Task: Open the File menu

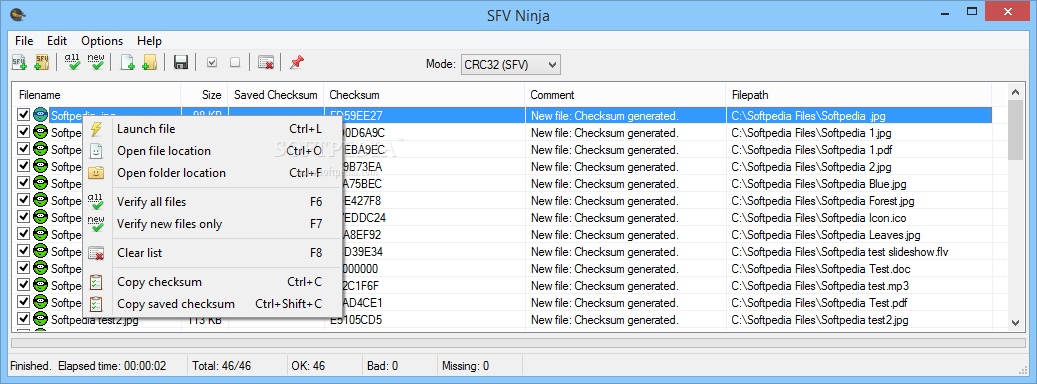Action: coord(24,40)
